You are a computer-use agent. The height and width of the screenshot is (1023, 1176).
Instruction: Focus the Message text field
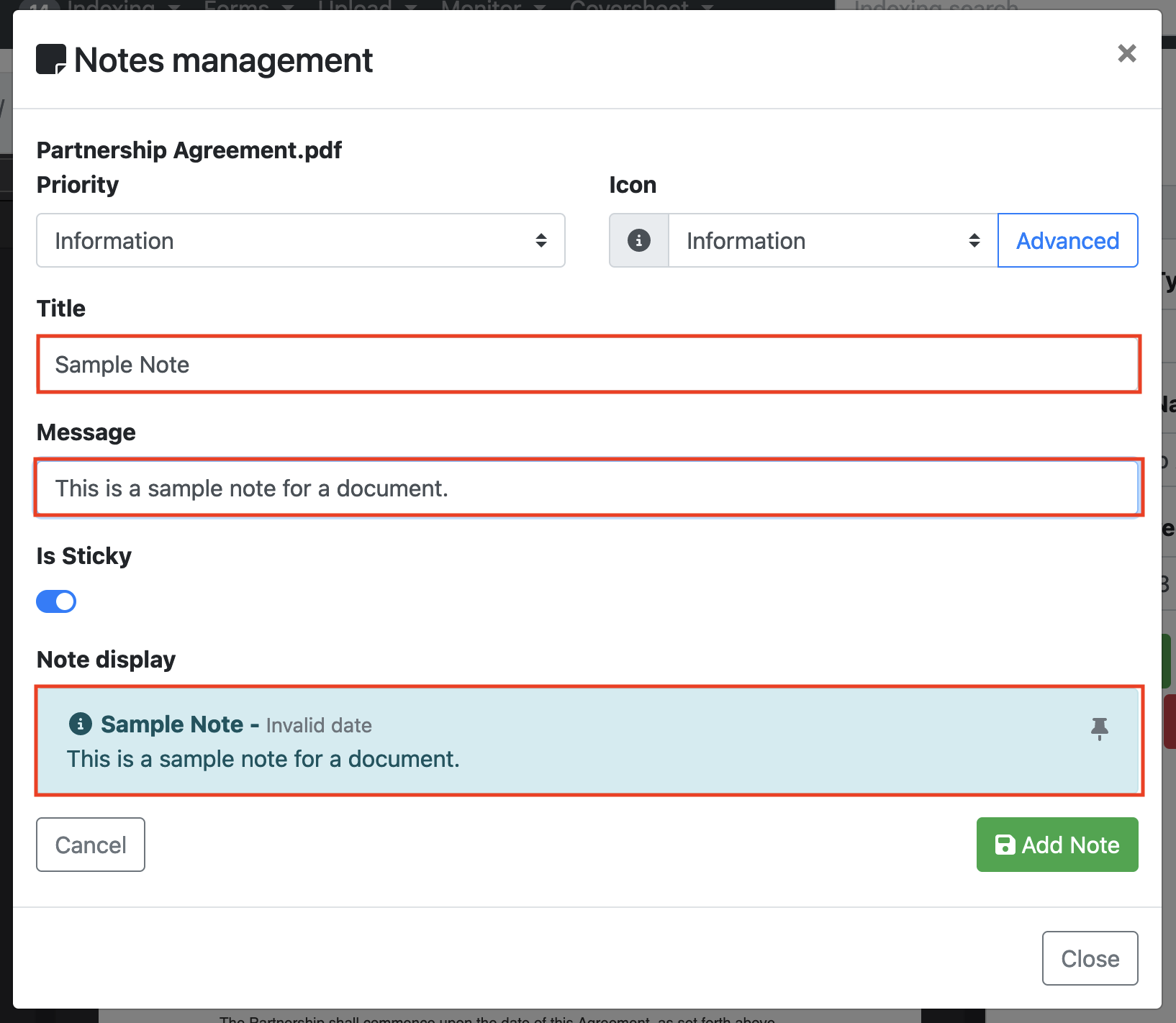click(587, 488)
